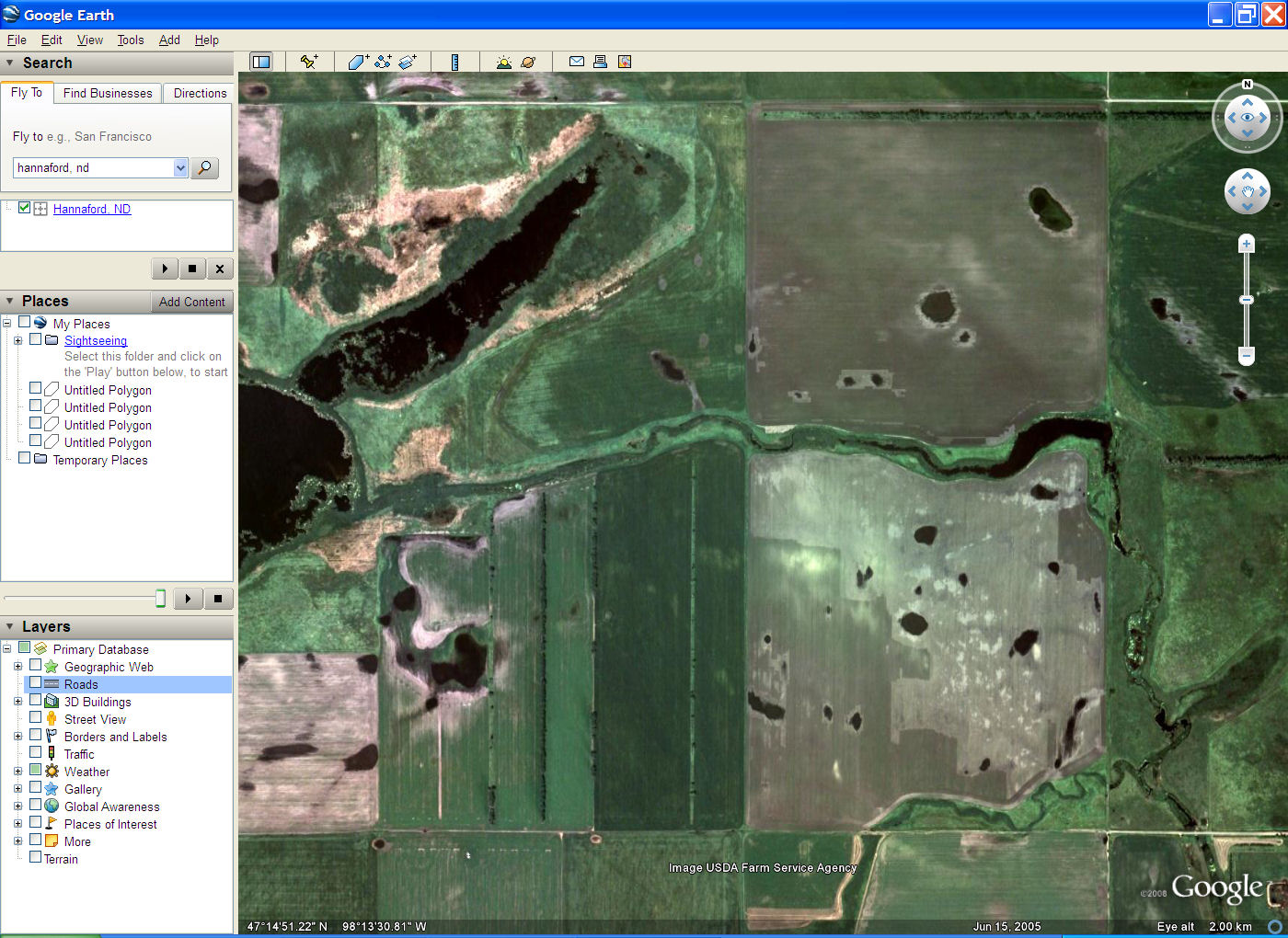Screen dimensions: 1288x938
Task: Toggle the sidebar visibility icon in toolbar
Action: click(261, 62)
